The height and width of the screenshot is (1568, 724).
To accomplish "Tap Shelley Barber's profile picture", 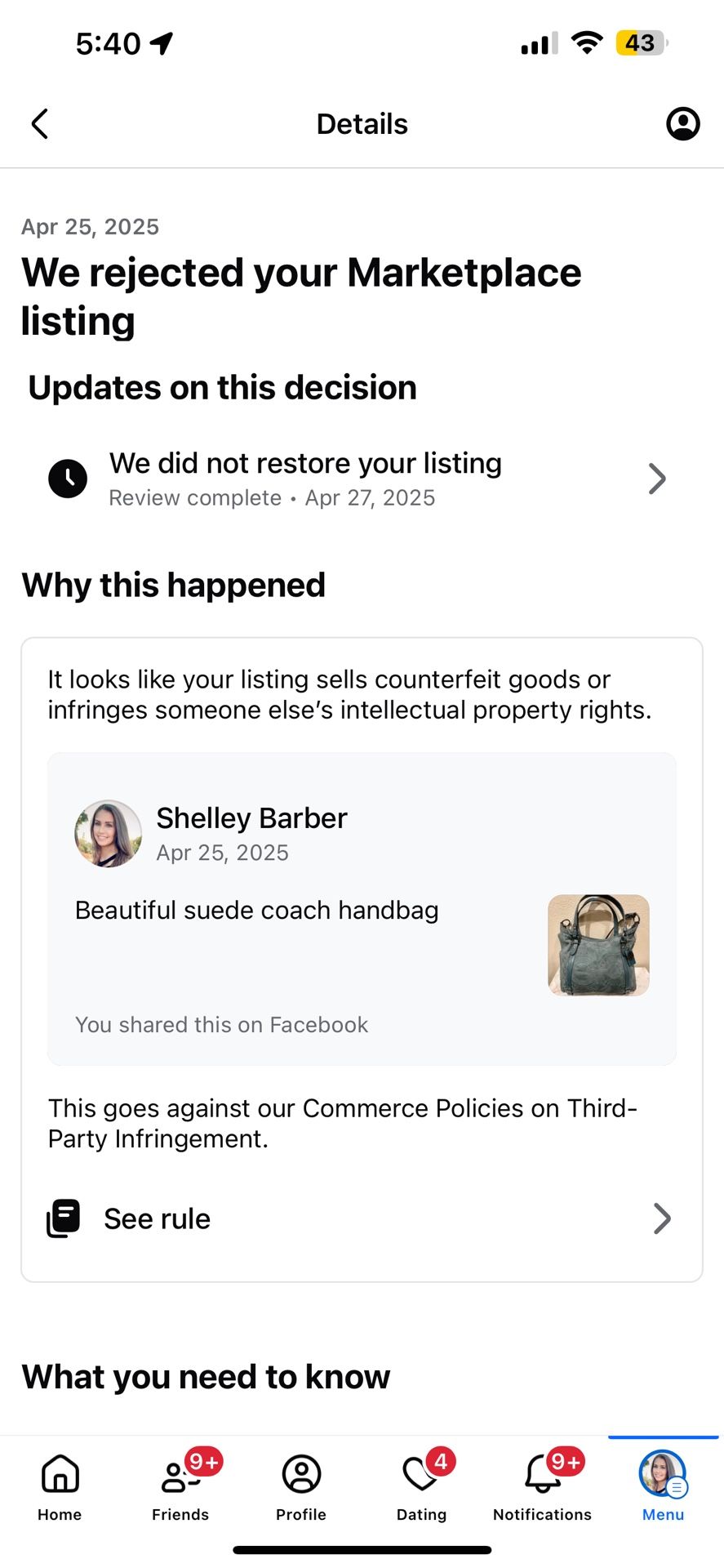I will (109, 834).
